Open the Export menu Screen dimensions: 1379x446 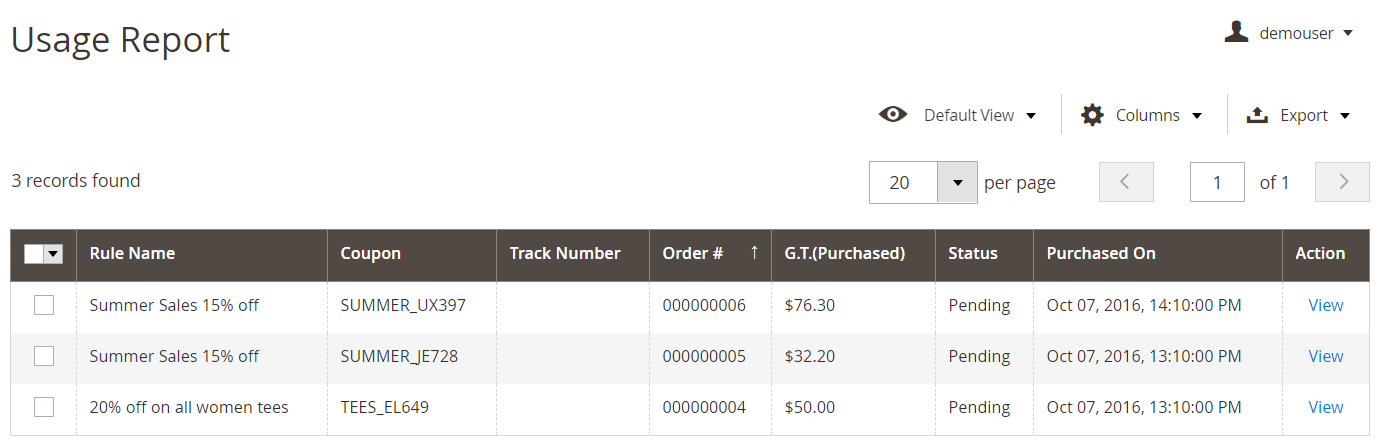(x=1298, y=115)
